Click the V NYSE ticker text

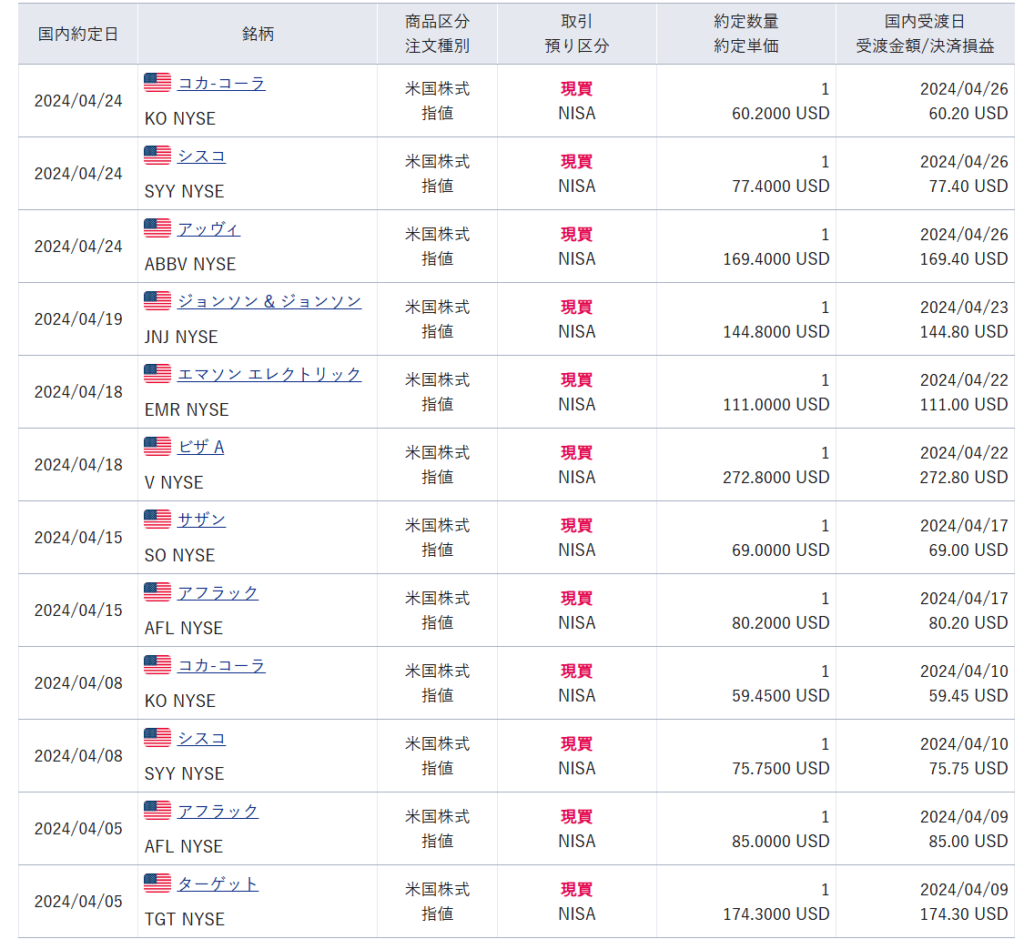(174, 483)
